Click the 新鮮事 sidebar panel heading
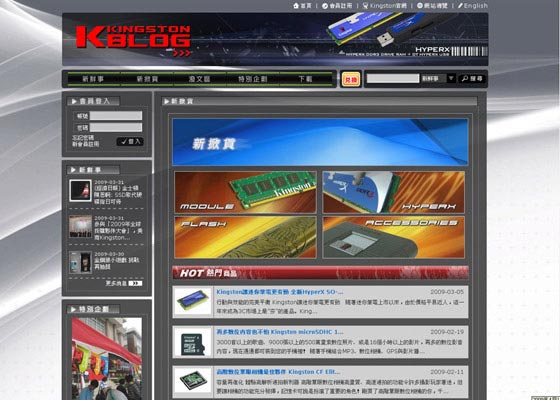The image size is (560, 400). [x=94, y=170]
